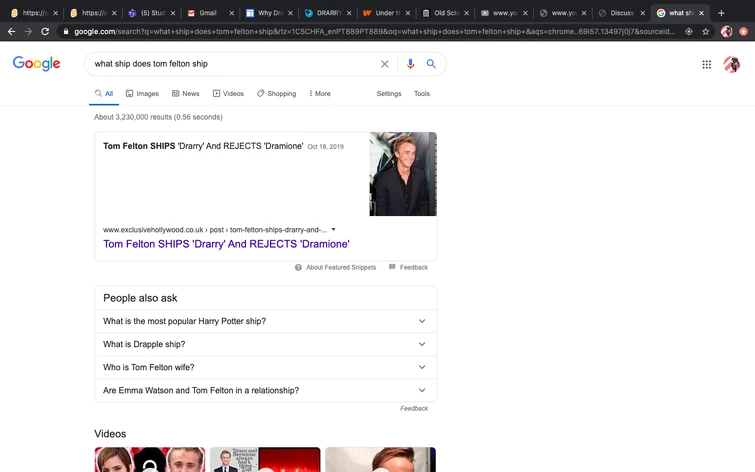Image resolution: width=755 pixels, height=472 pixels.
Task: Click the Google logo
Action: (x=37, y=64)
